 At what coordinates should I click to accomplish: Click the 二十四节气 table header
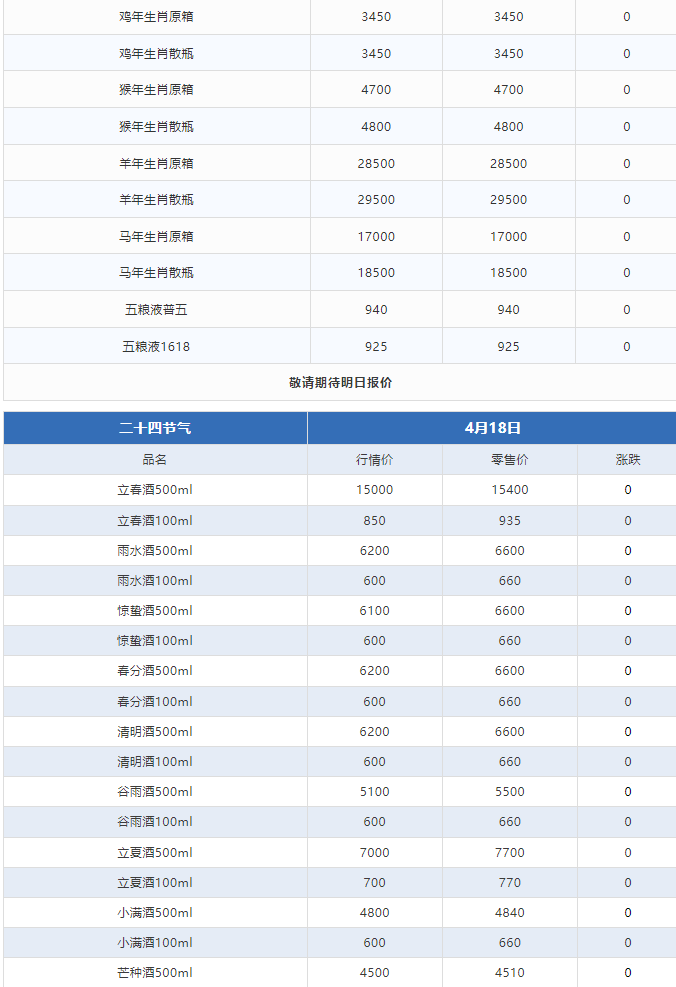coord(155,428)
